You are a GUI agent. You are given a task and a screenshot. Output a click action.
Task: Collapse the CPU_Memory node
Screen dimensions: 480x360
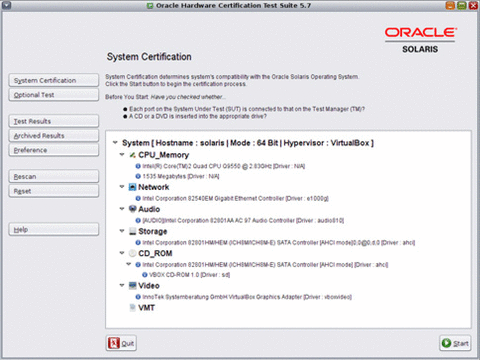(122, 155)
